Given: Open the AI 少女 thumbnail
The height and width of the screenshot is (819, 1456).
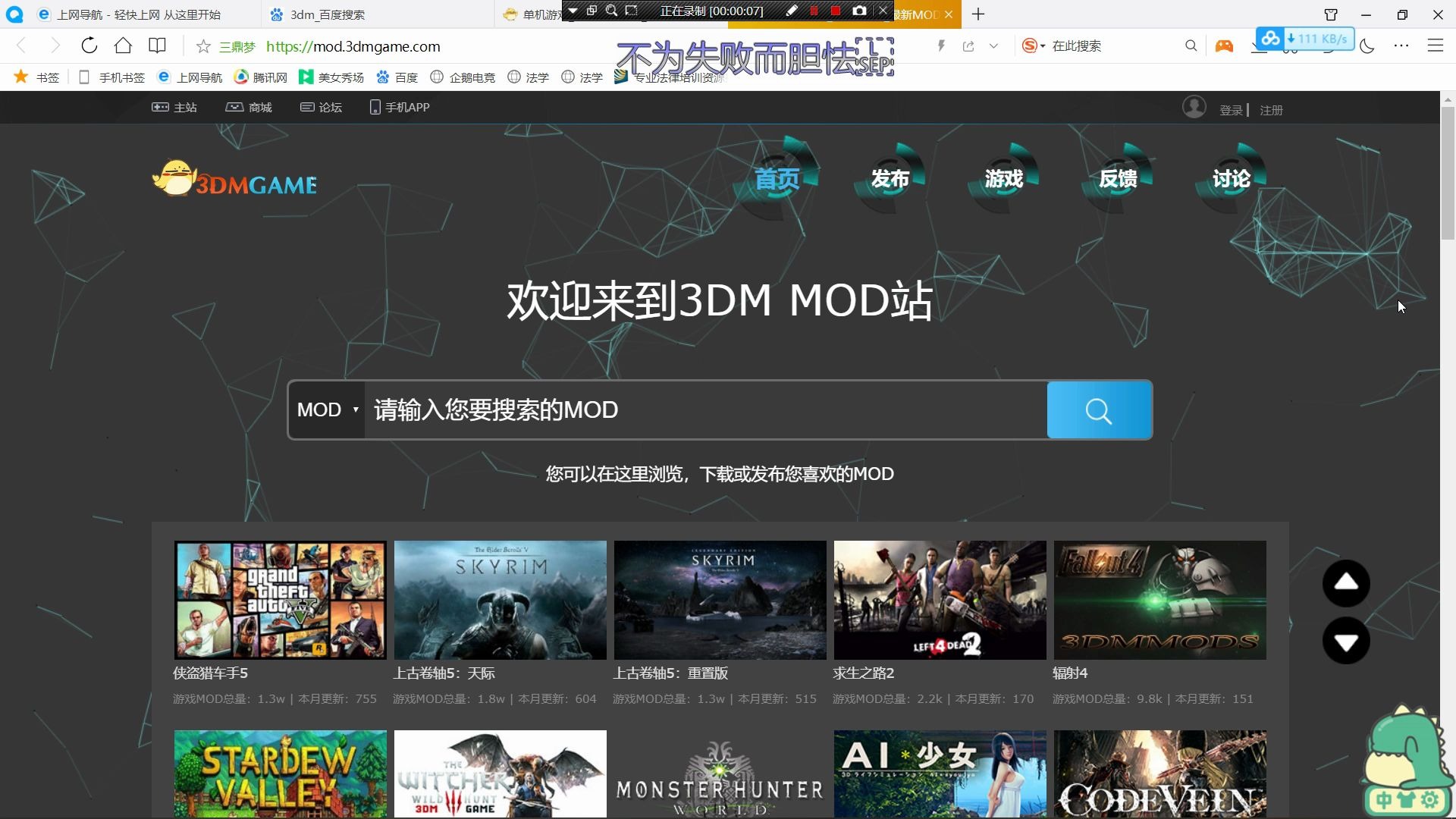Looking at the screenshot, I should (940, 774).
